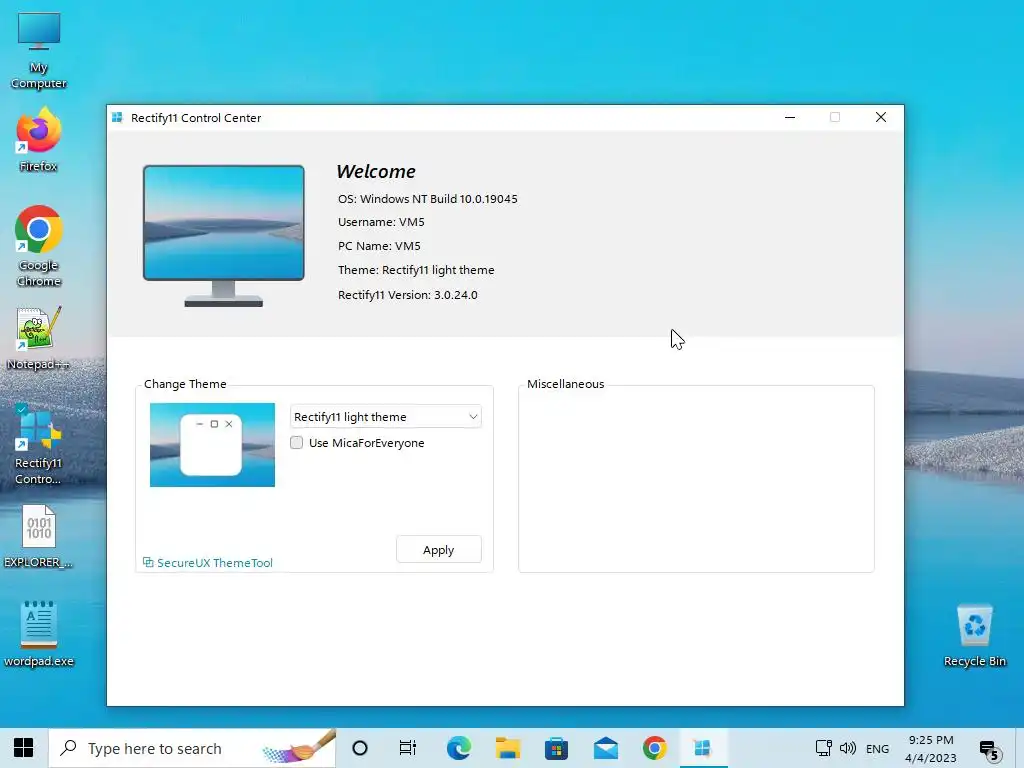Open Mail app from taskbar

pyautogui.click(x=605, y=748)
